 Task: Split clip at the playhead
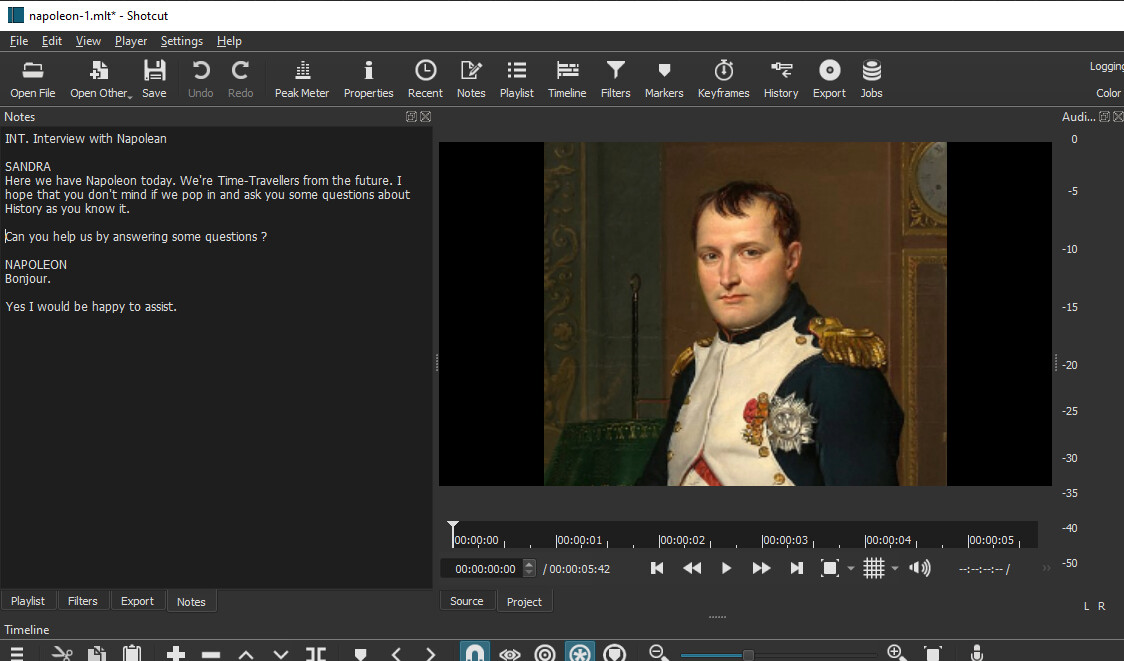point(316,653)
